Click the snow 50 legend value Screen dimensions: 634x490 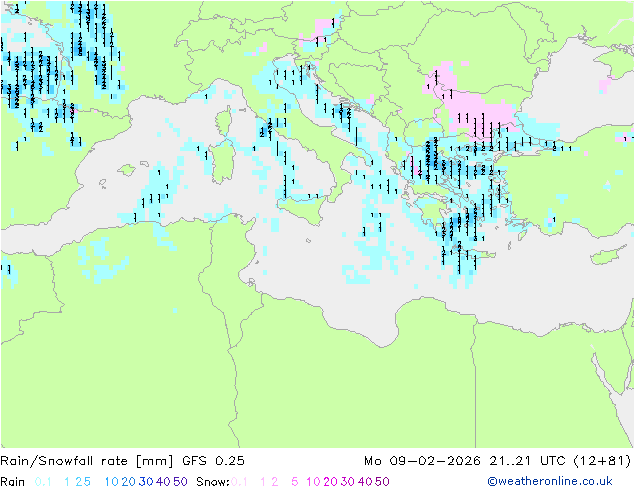click(382, 482)
